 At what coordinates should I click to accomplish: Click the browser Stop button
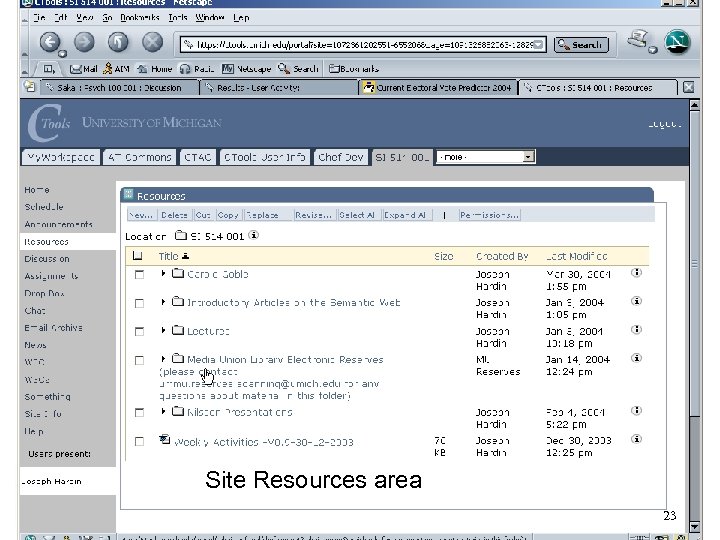(x=152, y=42)
